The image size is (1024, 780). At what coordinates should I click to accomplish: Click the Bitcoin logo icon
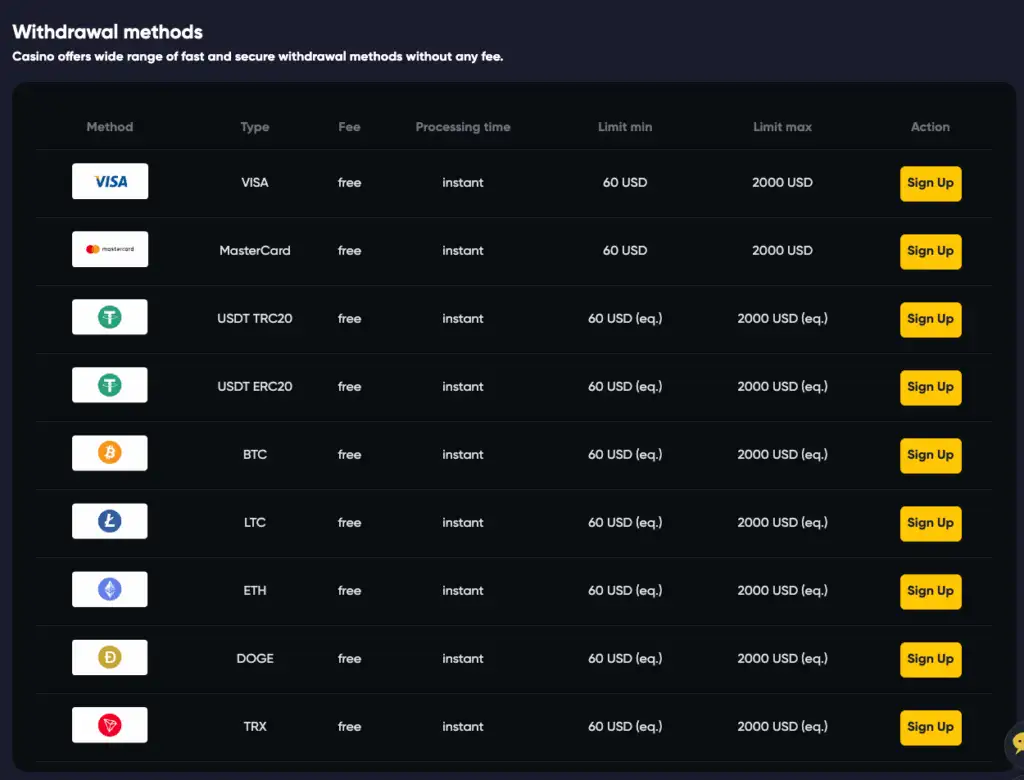click(110, 453)
